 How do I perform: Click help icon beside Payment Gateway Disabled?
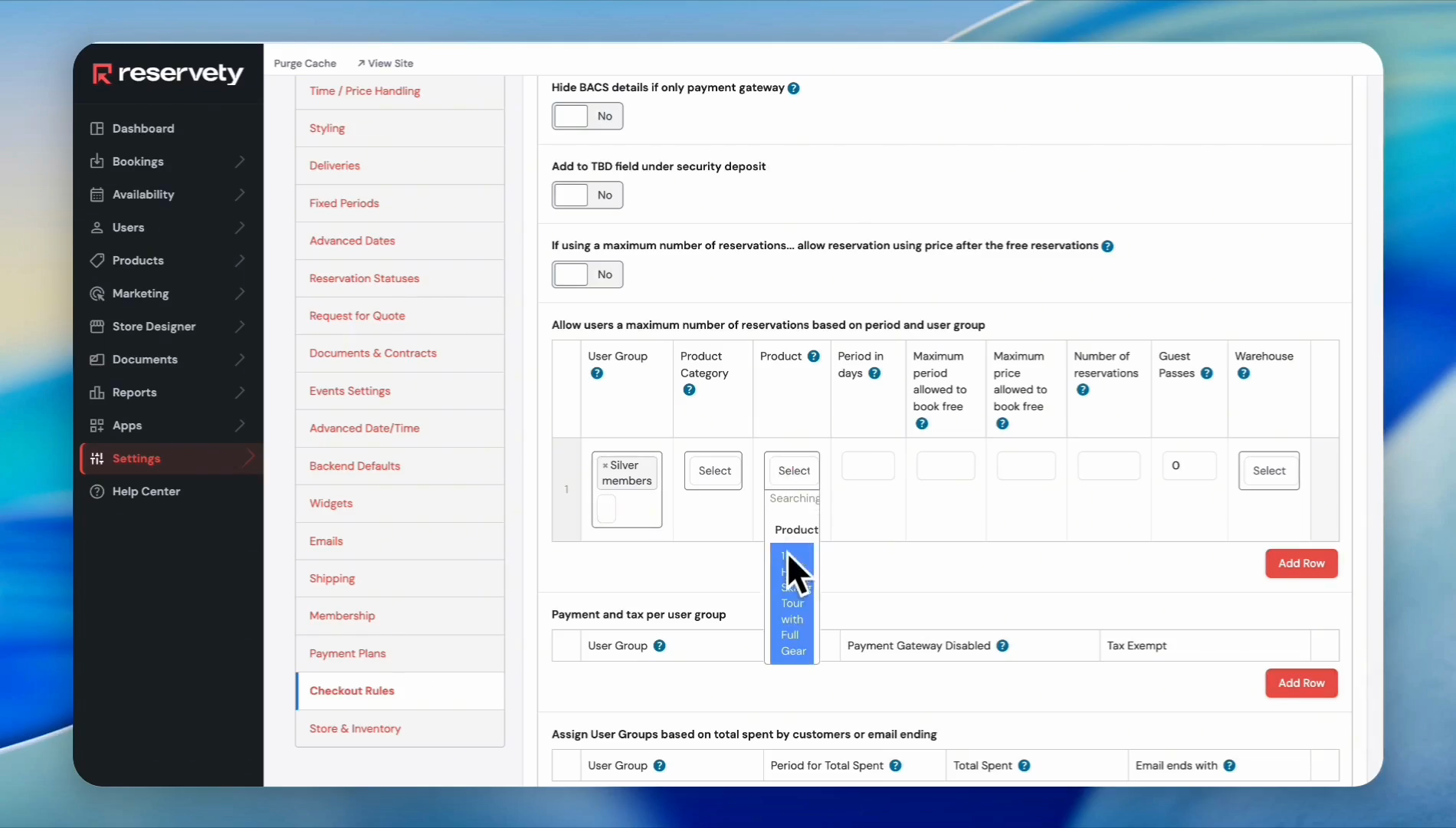1002,646
